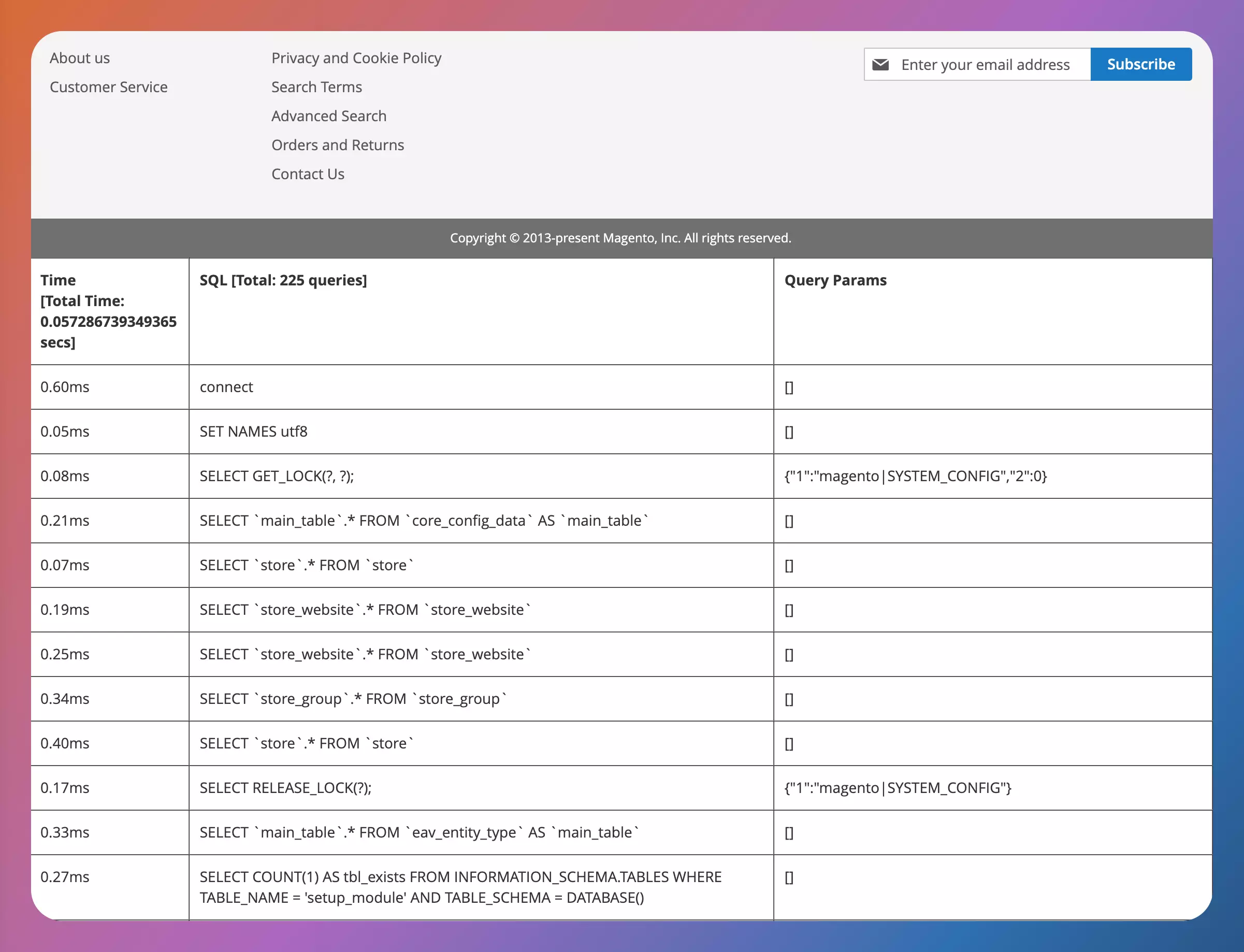1244x952 pixels.
Task: Select the Query Params header cell
Action: 993,311
